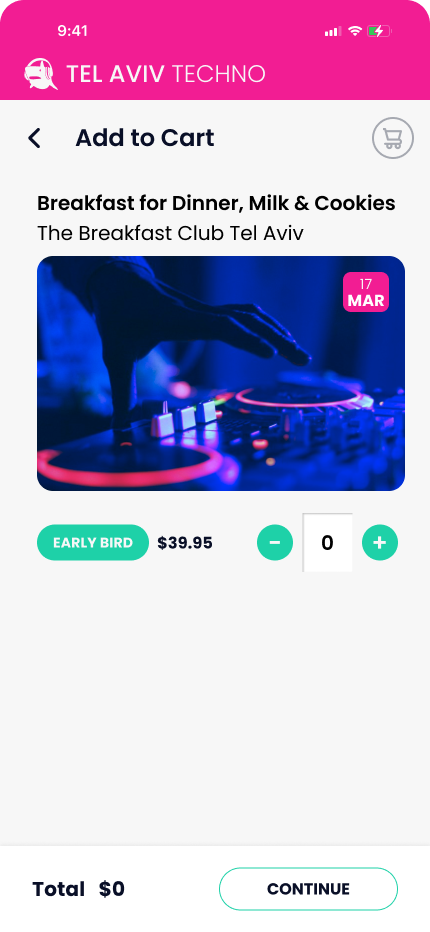Tap the Total $0 amount

coord(79,889)
